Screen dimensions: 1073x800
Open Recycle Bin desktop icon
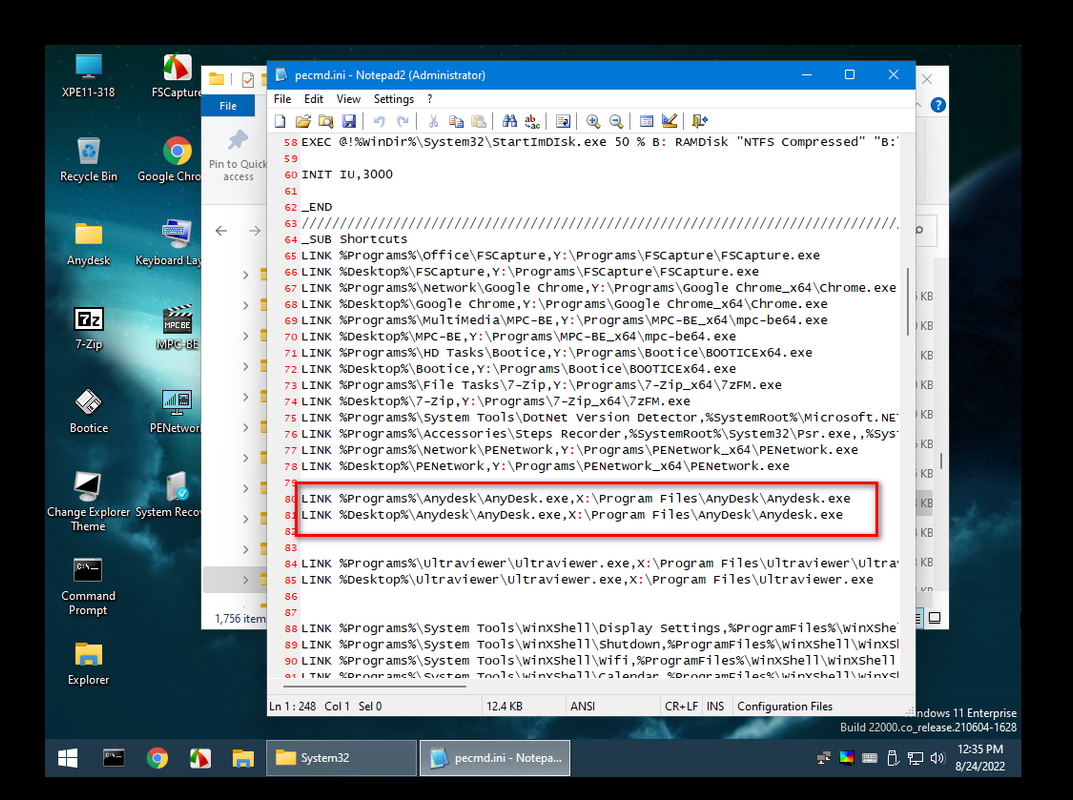88,159
